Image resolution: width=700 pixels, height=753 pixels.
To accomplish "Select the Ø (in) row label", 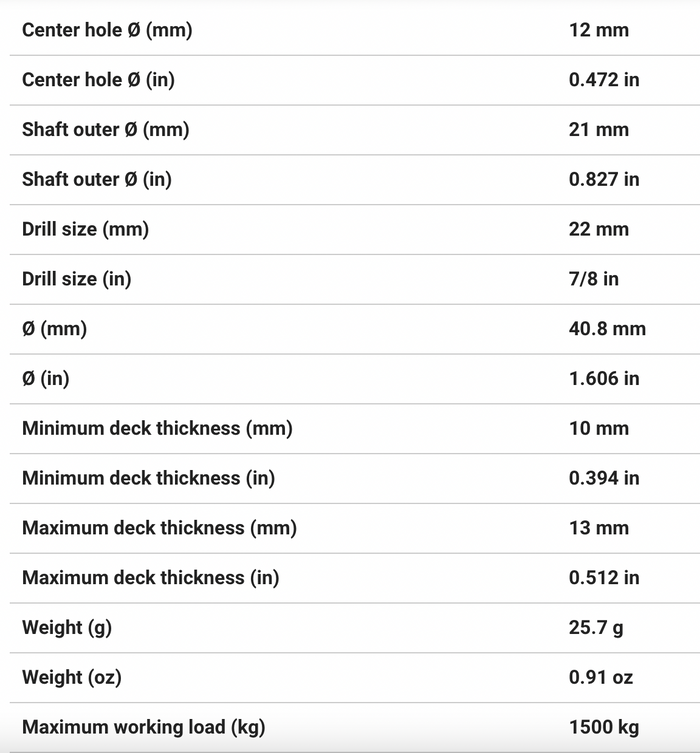I will click(x=46, y=379).
